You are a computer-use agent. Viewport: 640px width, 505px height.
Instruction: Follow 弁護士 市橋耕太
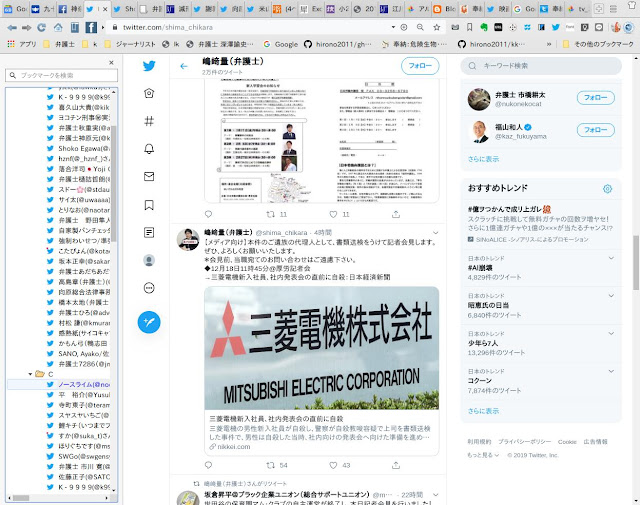(x=596, y=98)
